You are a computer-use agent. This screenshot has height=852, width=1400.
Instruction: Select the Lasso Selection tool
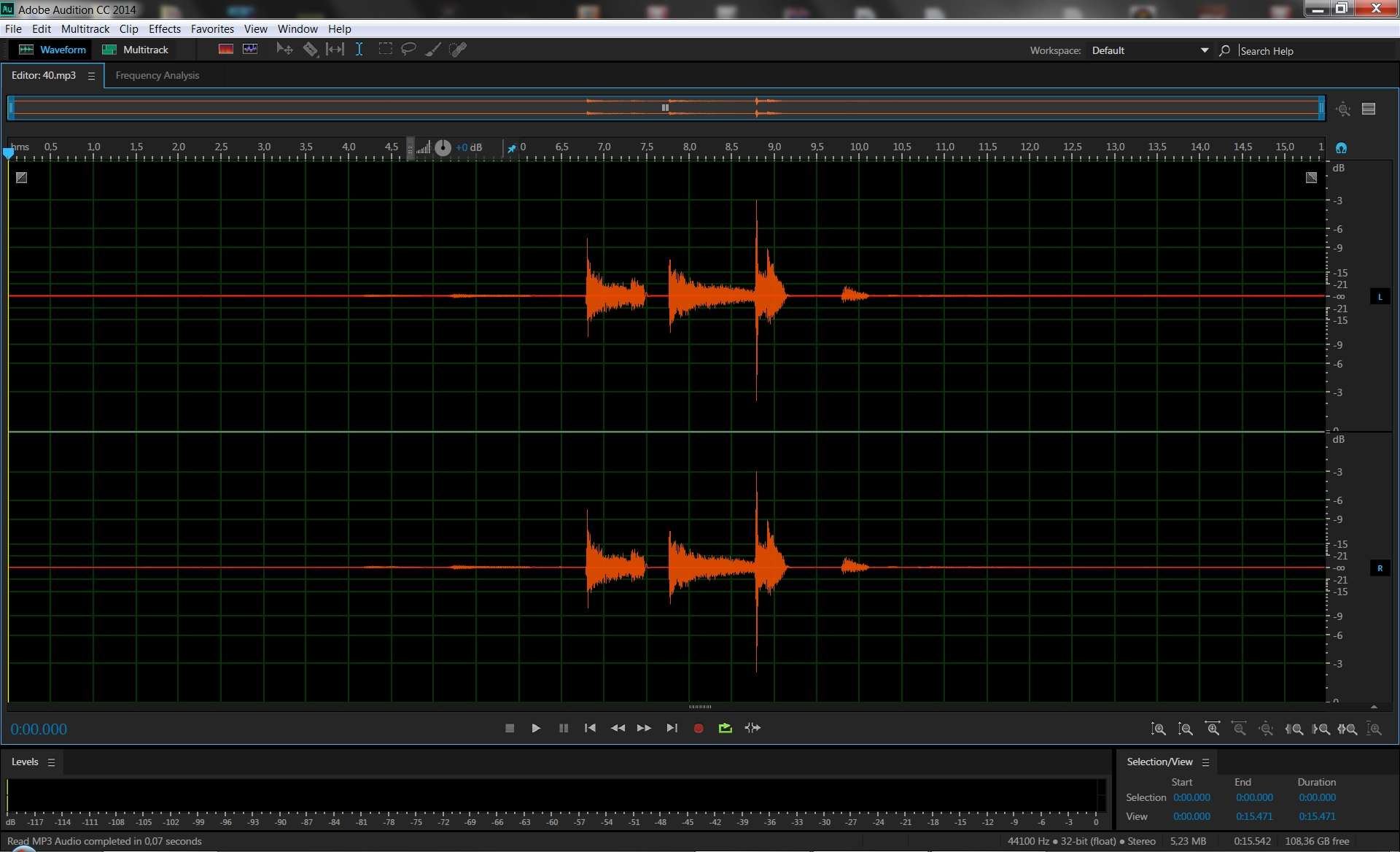(x=408, y=50)
